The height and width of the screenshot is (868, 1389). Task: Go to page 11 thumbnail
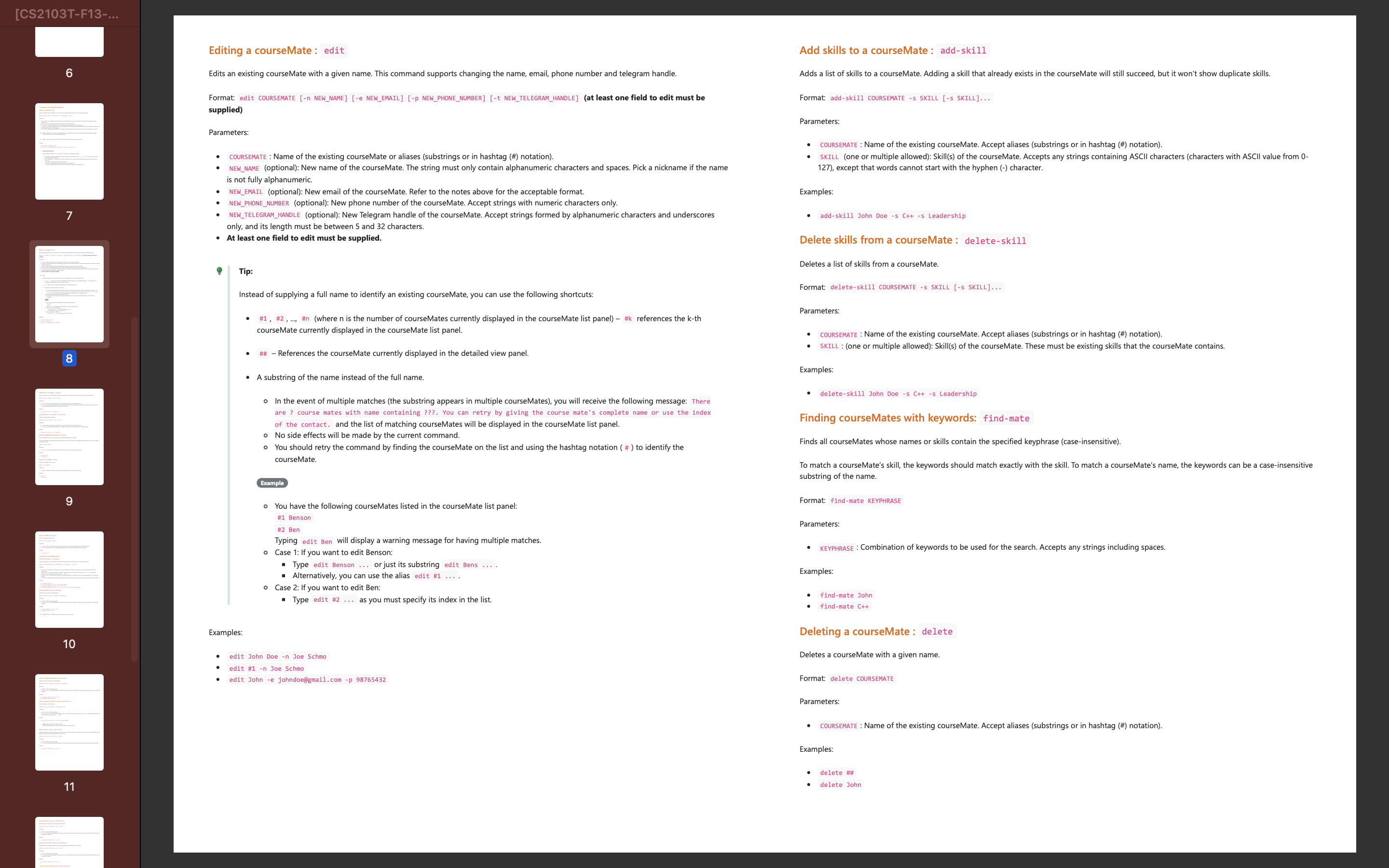[x=69, y=722]
